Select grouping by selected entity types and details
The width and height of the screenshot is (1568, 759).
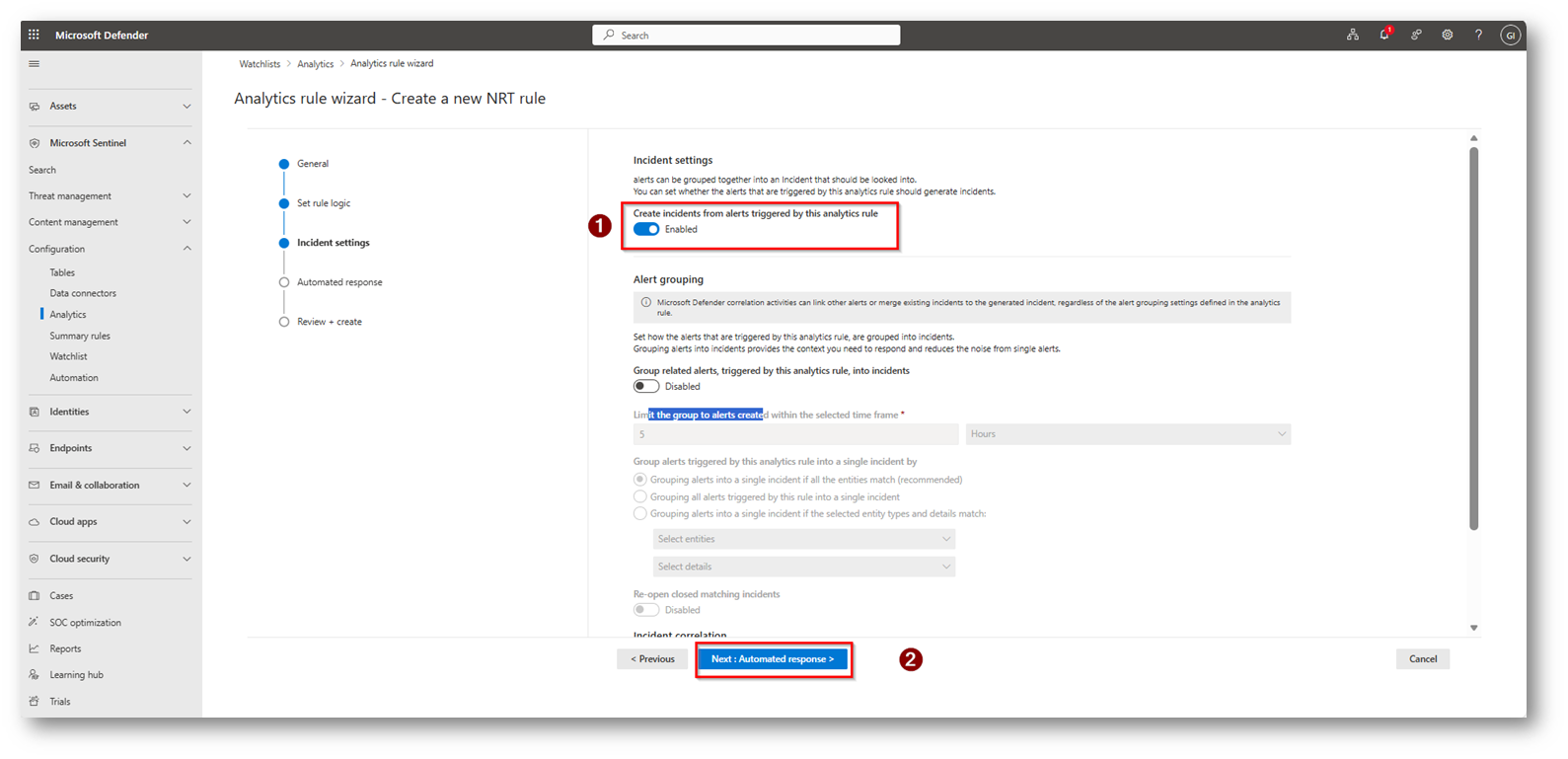click(x=640, y=513)
